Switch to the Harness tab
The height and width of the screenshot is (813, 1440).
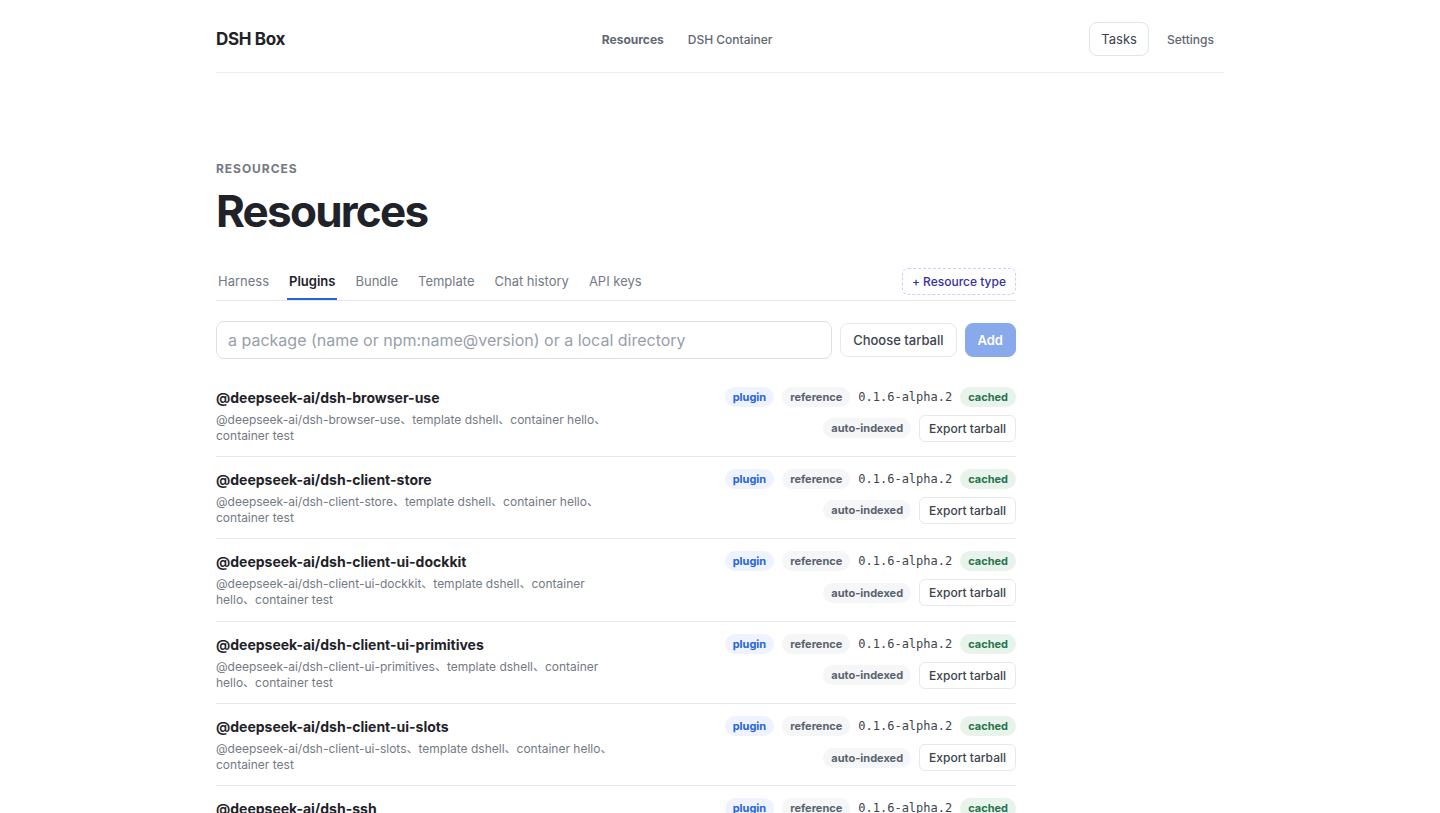pyautogui.click(x=243, y=281)
